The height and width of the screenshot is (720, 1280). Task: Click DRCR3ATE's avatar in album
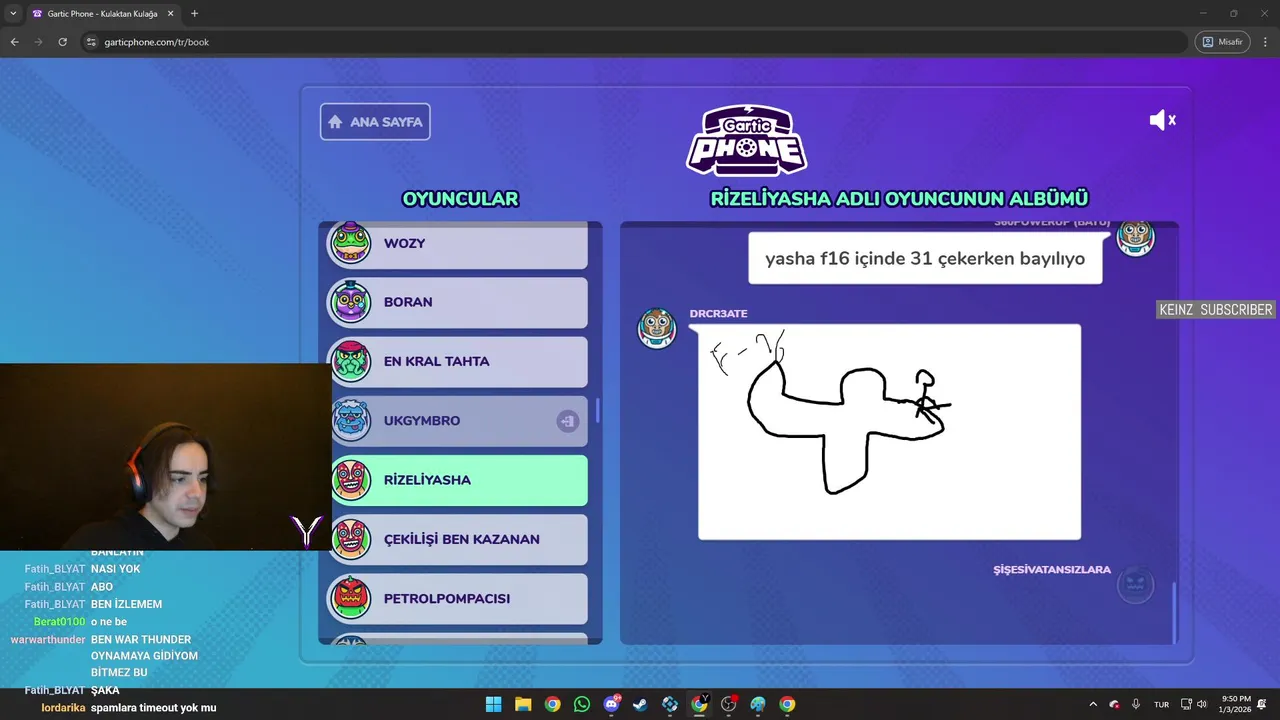[x=657, y=328]
